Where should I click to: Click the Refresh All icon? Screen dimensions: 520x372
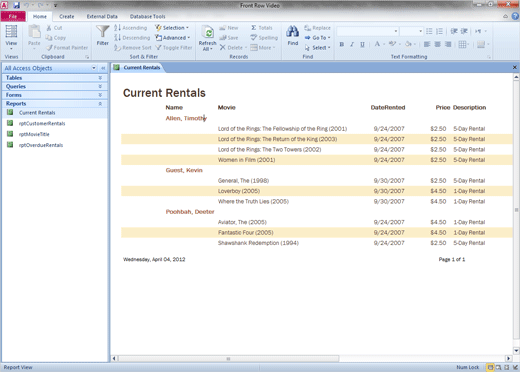(207, 32)
